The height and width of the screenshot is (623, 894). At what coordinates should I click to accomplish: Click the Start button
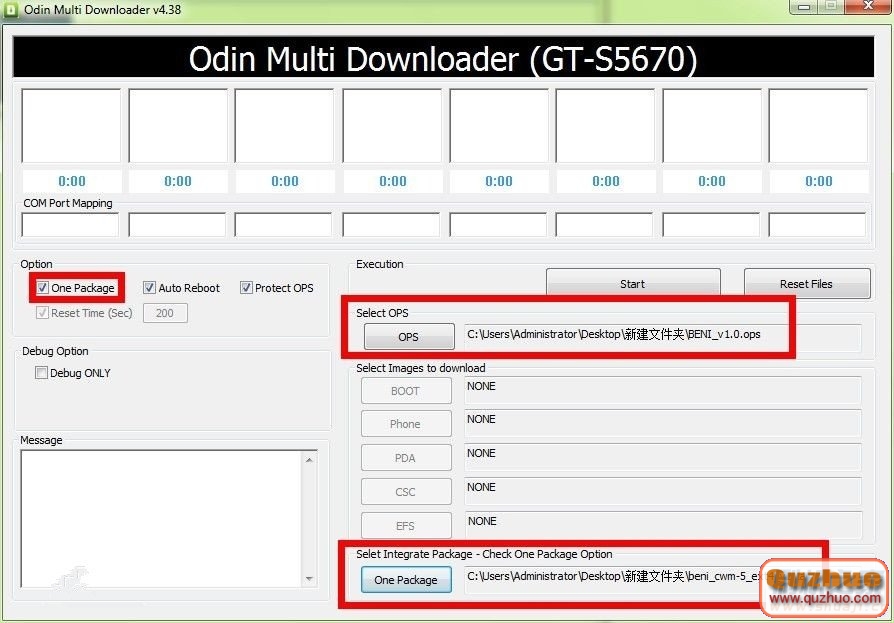point(633,283)
